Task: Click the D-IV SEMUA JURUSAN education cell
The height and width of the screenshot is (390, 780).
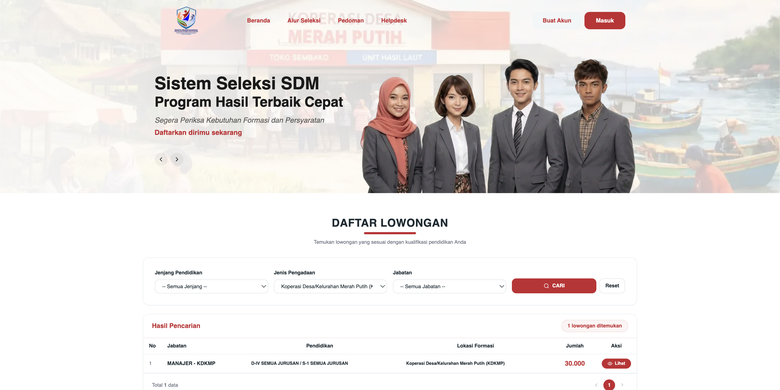Action: coord(299,364)
